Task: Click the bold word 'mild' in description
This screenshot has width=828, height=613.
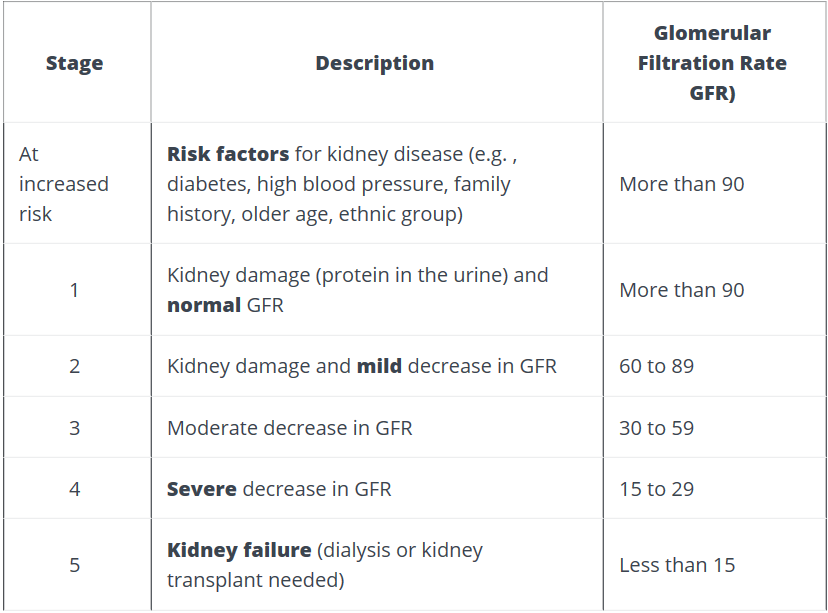Action: tap(379, 366)
